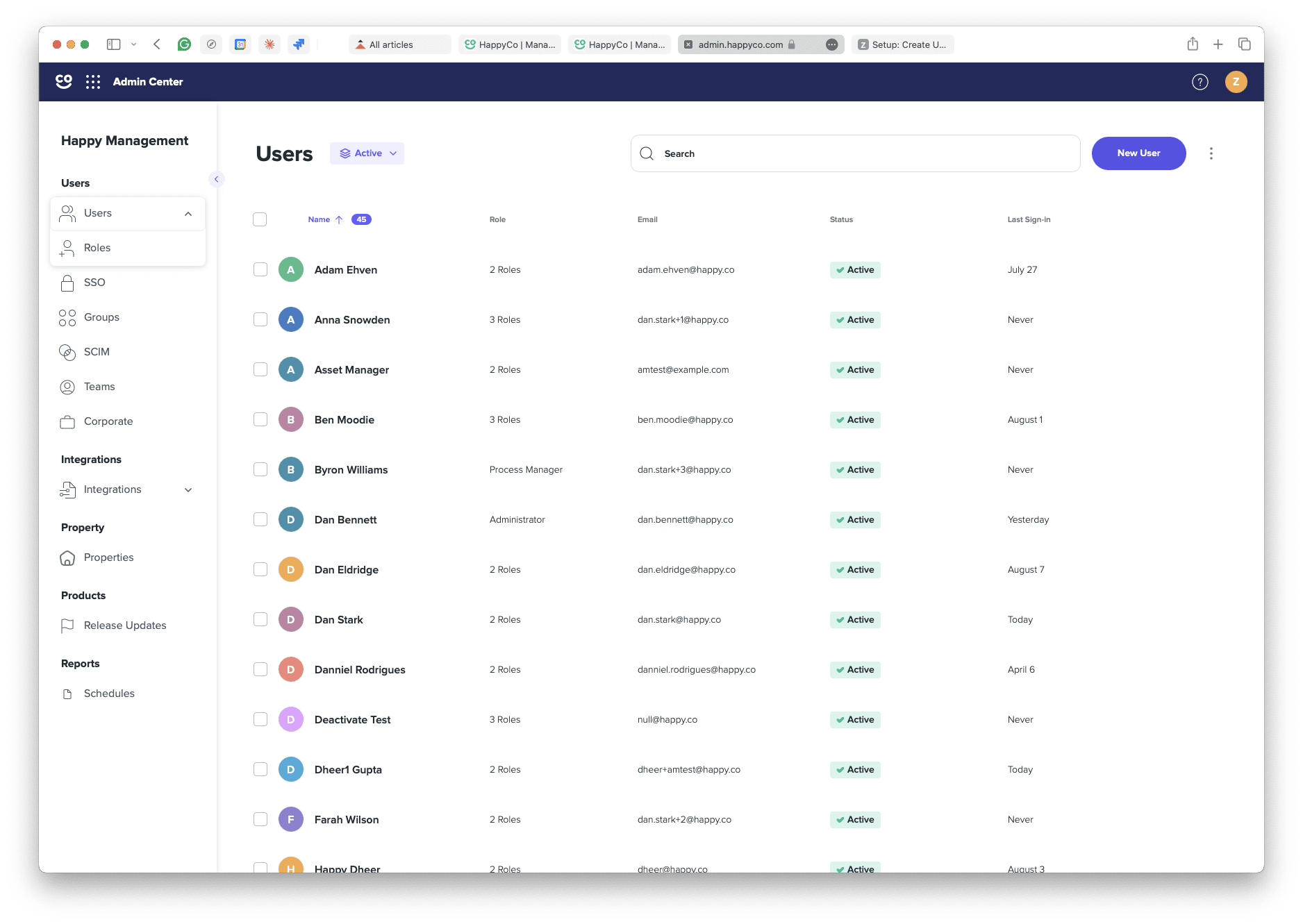This screenshot has height=924, width=1303.
Task: Select the SSO lock icon in sidebar
Action: (x=67, y=282)
